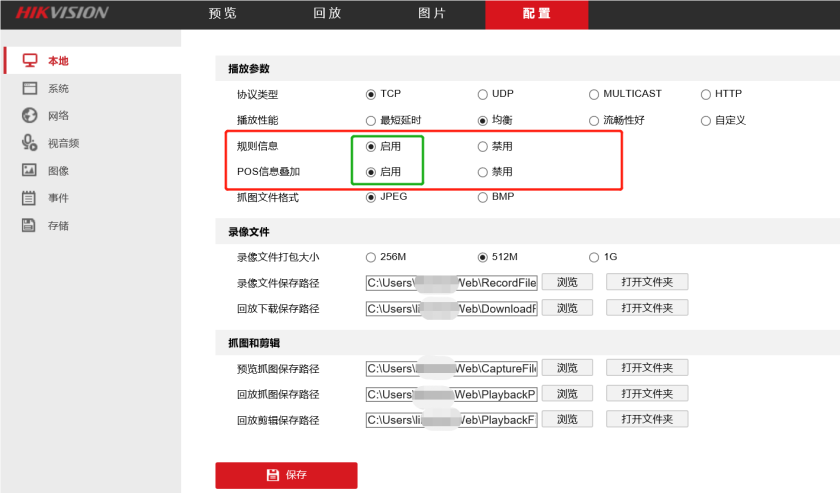Open the video/audio (视音频) microphone icon
The height and width of the screenshot is (493, 840).
point(30,143)
